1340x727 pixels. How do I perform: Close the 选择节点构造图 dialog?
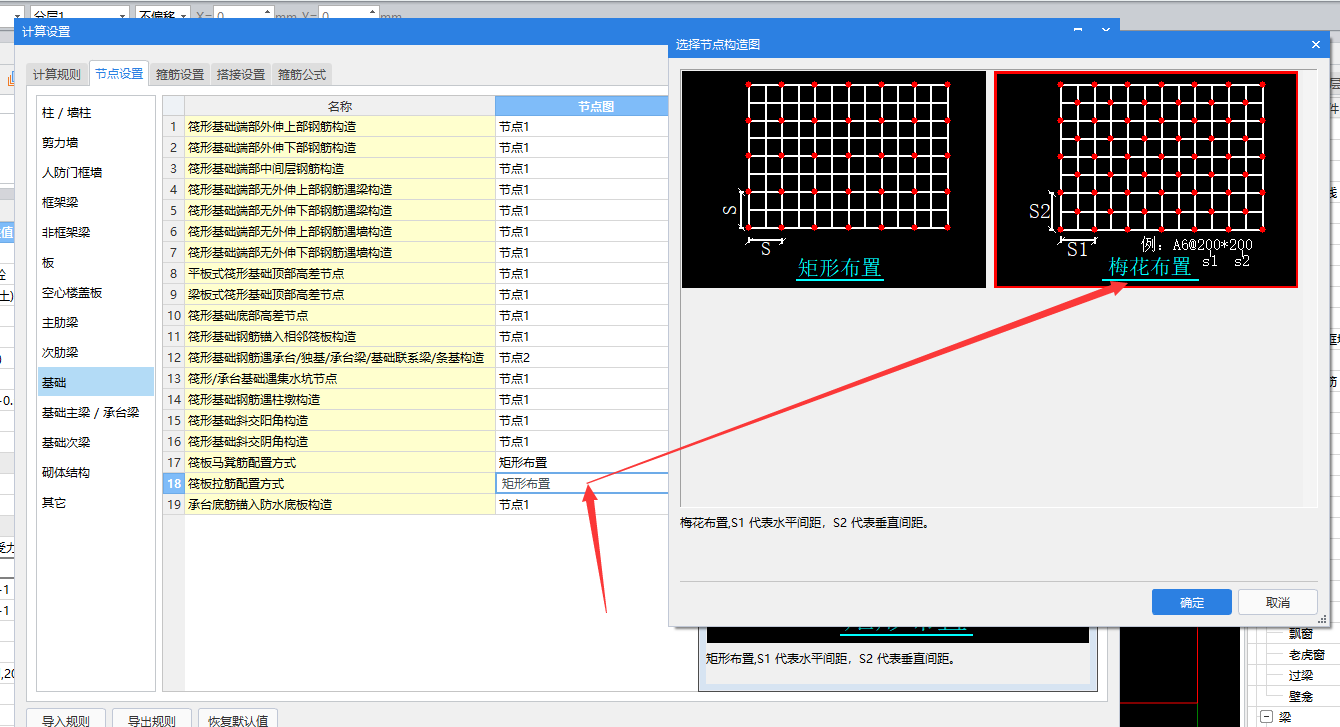click(1315, 44)
